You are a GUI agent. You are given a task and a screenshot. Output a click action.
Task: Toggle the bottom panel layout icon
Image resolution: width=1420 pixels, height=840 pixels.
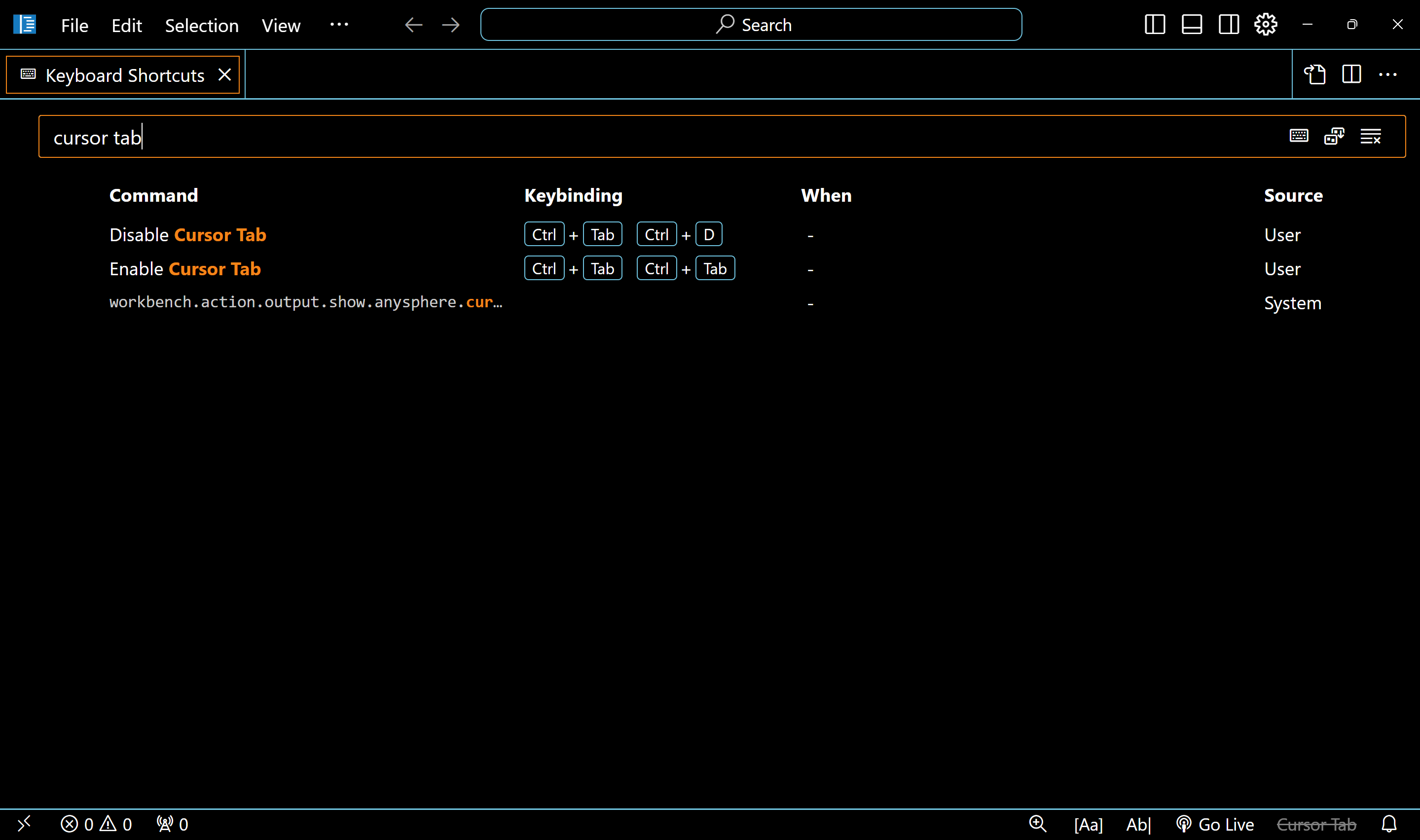click(x=1191, y=24)
